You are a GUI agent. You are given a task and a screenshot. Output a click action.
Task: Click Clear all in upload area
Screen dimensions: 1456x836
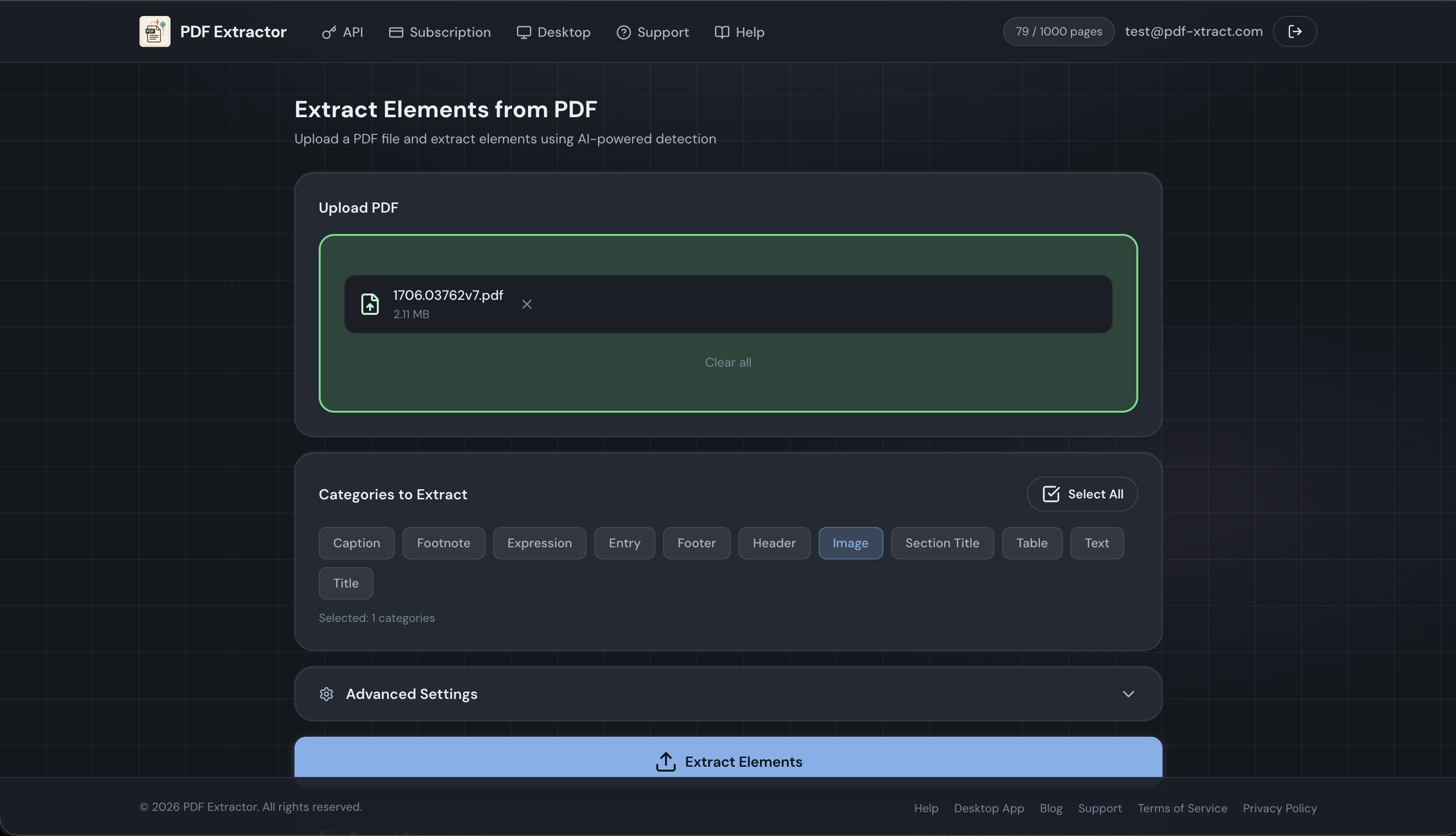(x=728, y=362)
